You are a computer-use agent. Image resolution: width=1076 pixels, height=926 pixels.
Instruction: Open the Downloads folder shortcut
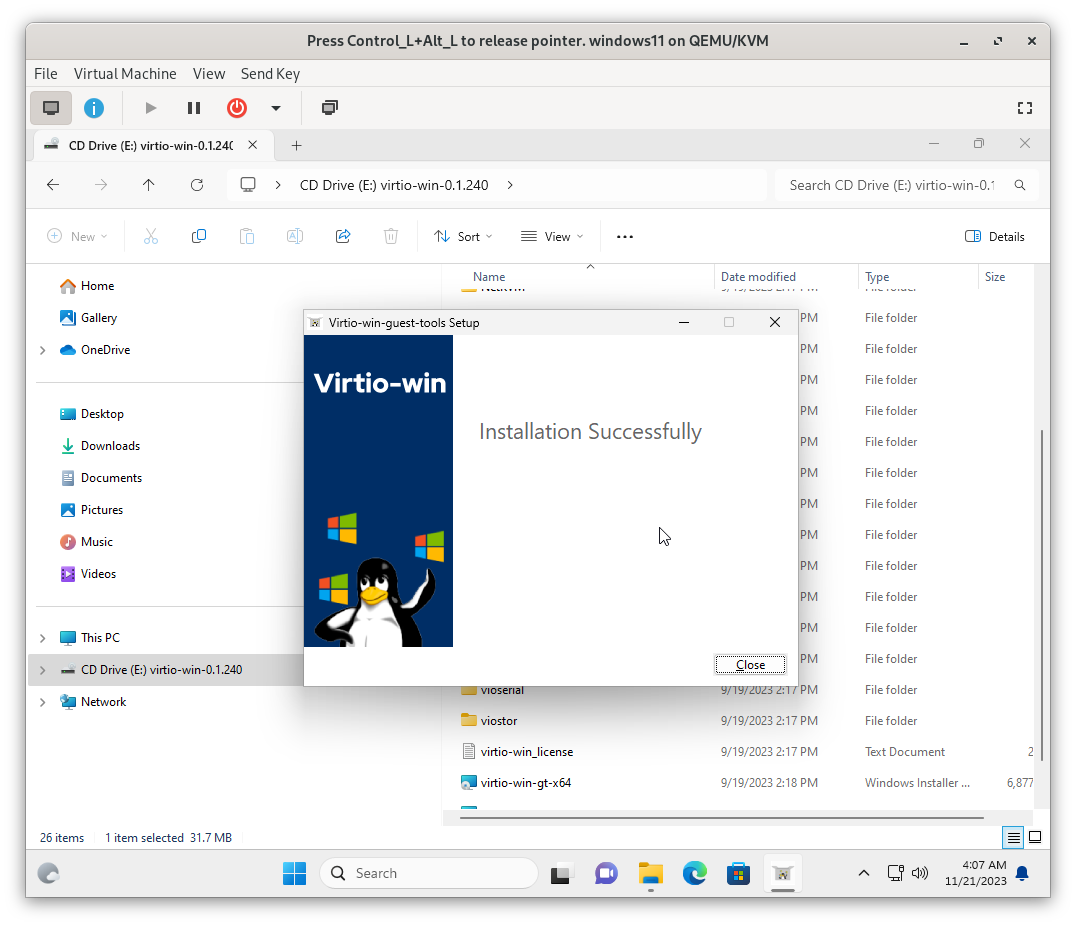pyautogui.click(x=100, y=445)
